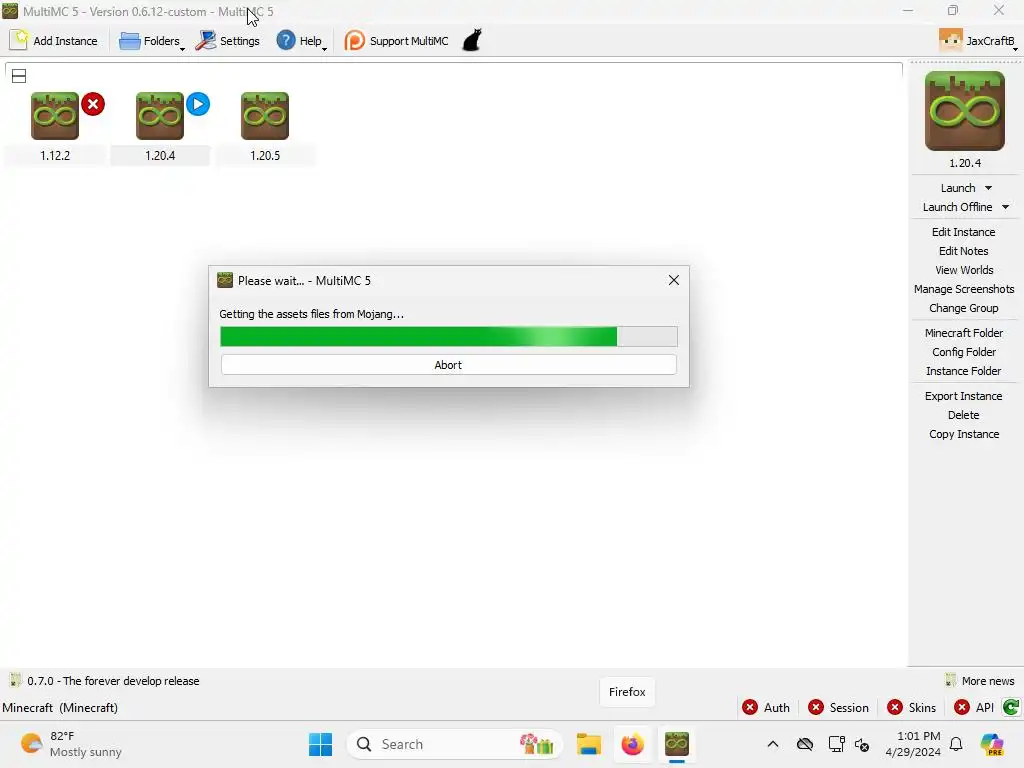Show hidden system tray icons
1024x768 pixels.
coord(773,744)
